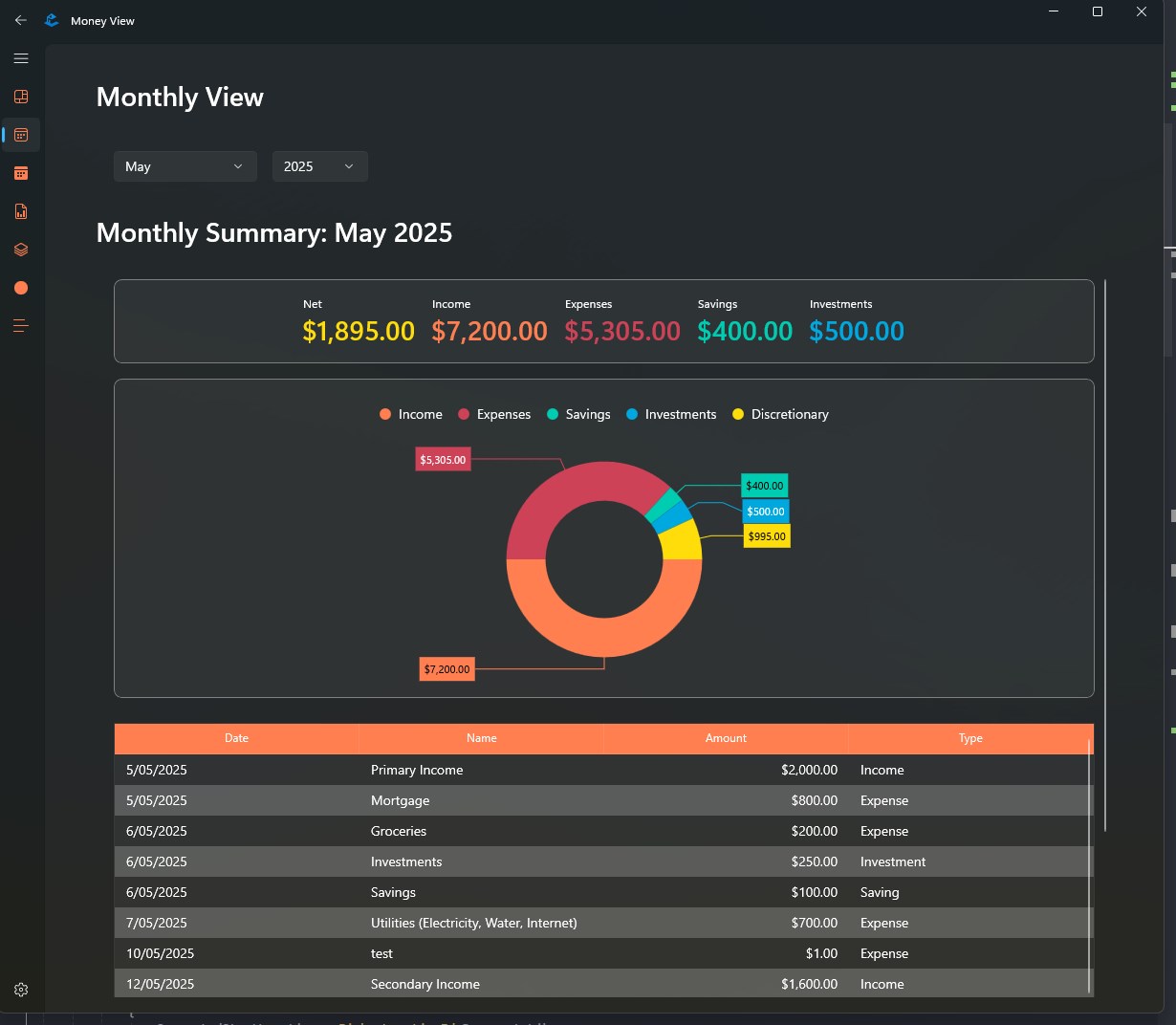The height and width of the screenshot is (1025, 1176).
Task: Click the Type column header
Action: [970, 738]
